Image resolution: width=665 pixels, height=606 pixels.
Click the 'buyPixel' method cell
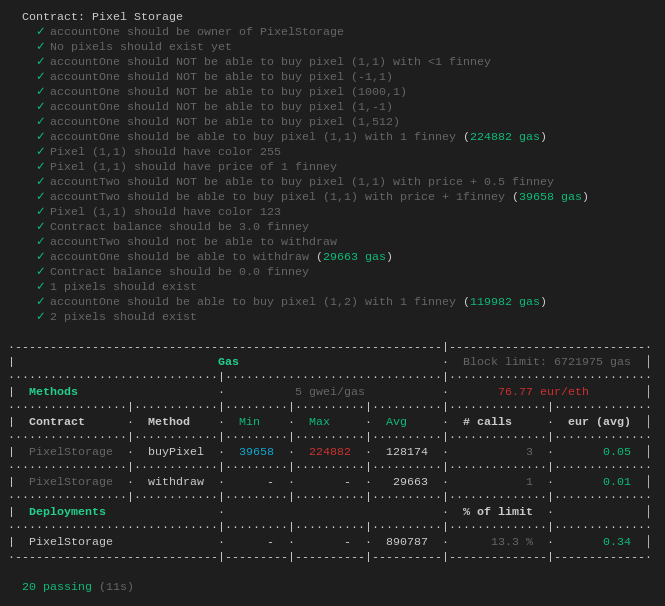[x=176, y=452]
